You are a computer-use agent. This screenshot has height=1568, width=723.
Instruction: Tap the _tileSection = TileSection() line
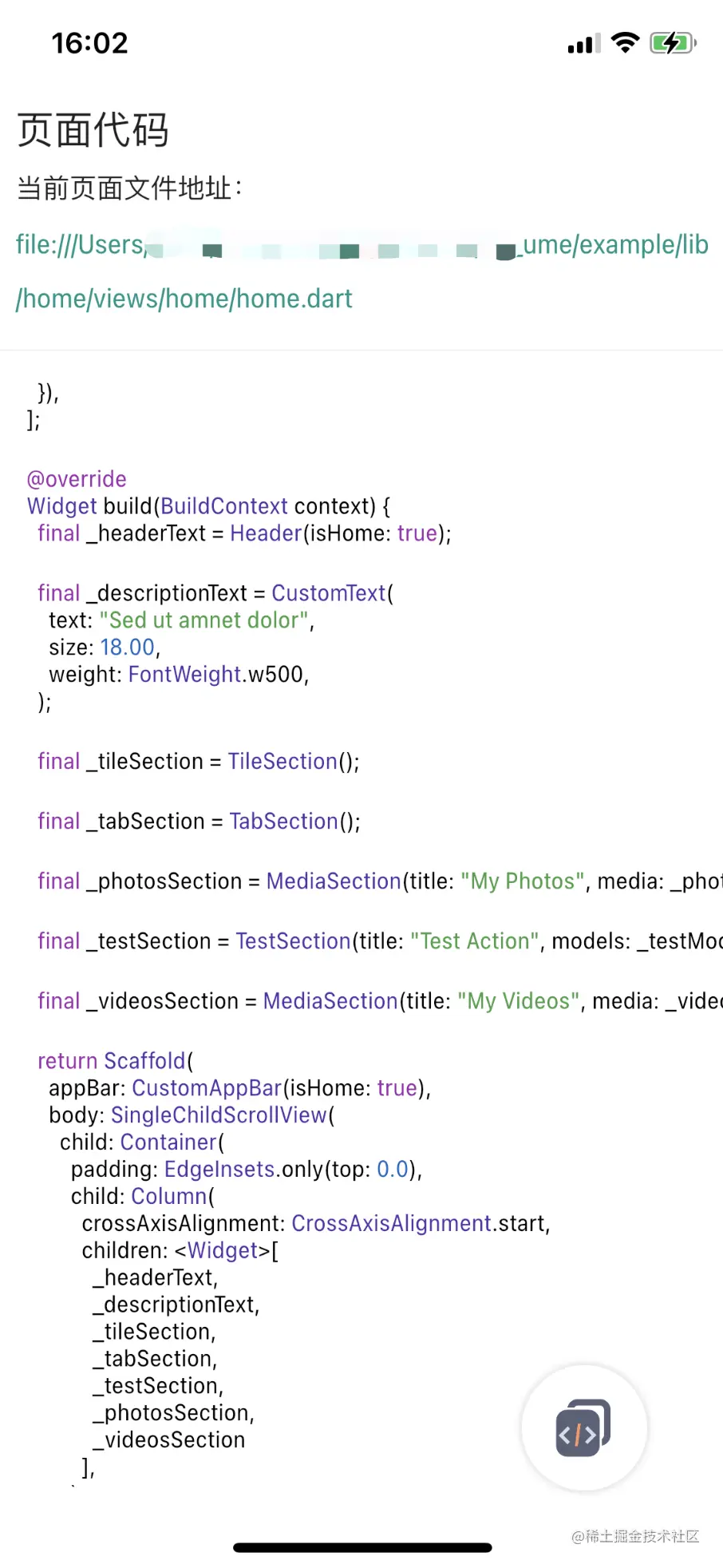click(199, 762)
